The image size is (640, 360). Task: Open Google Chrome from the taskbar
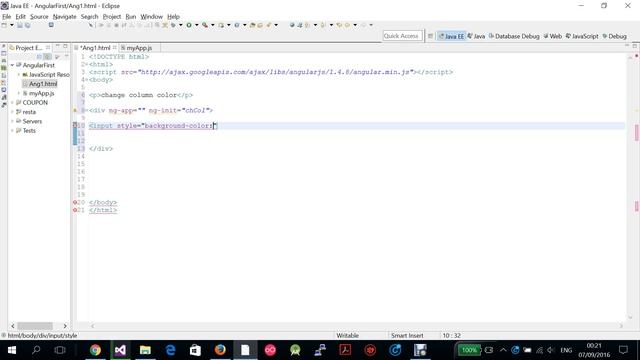[95, 350]
